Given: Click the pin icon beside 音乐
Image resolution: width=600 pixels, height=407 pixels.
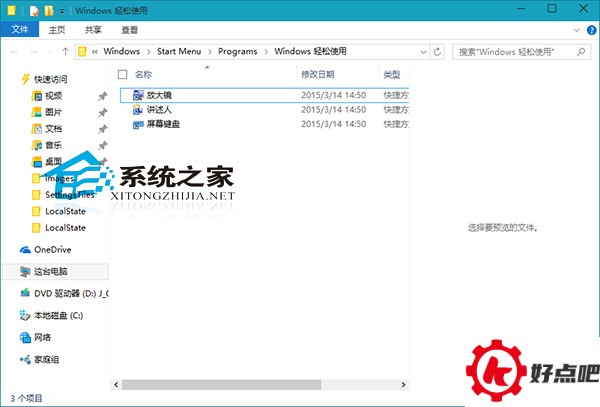Looking at the screenshot, I should 103,145.
